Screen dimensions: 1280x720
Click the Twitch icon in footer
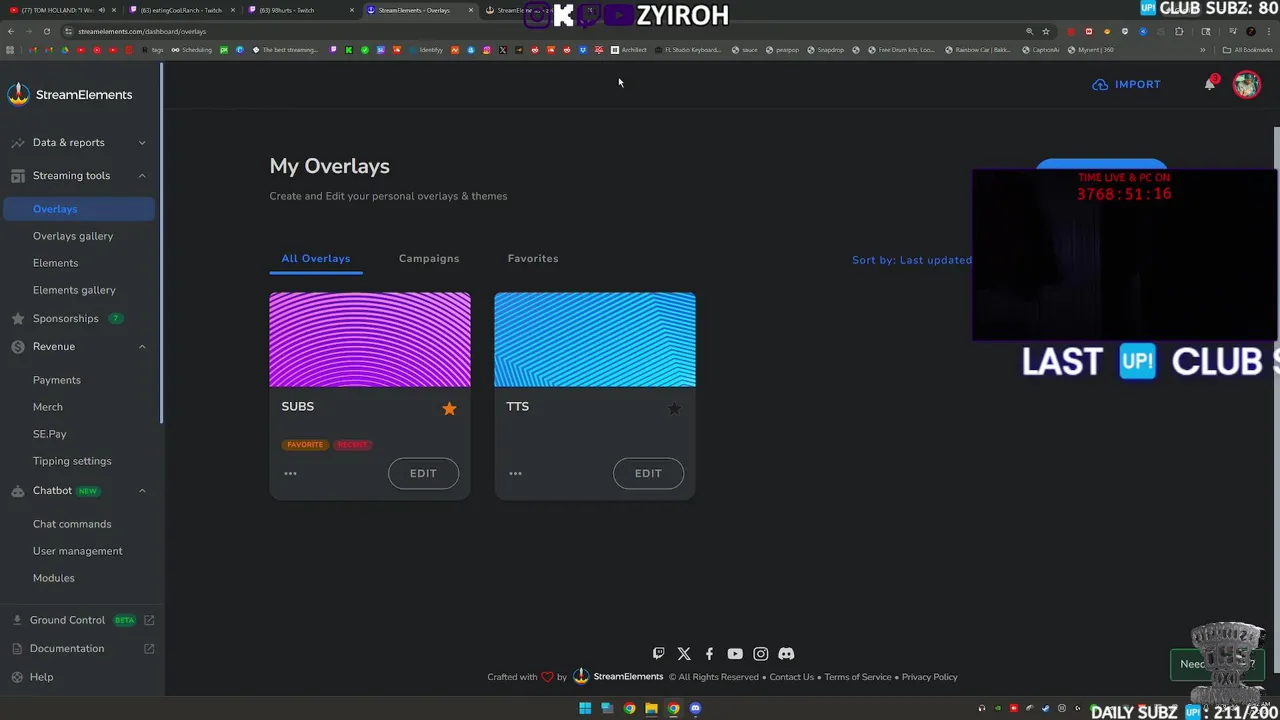click(x=658, y=653)
